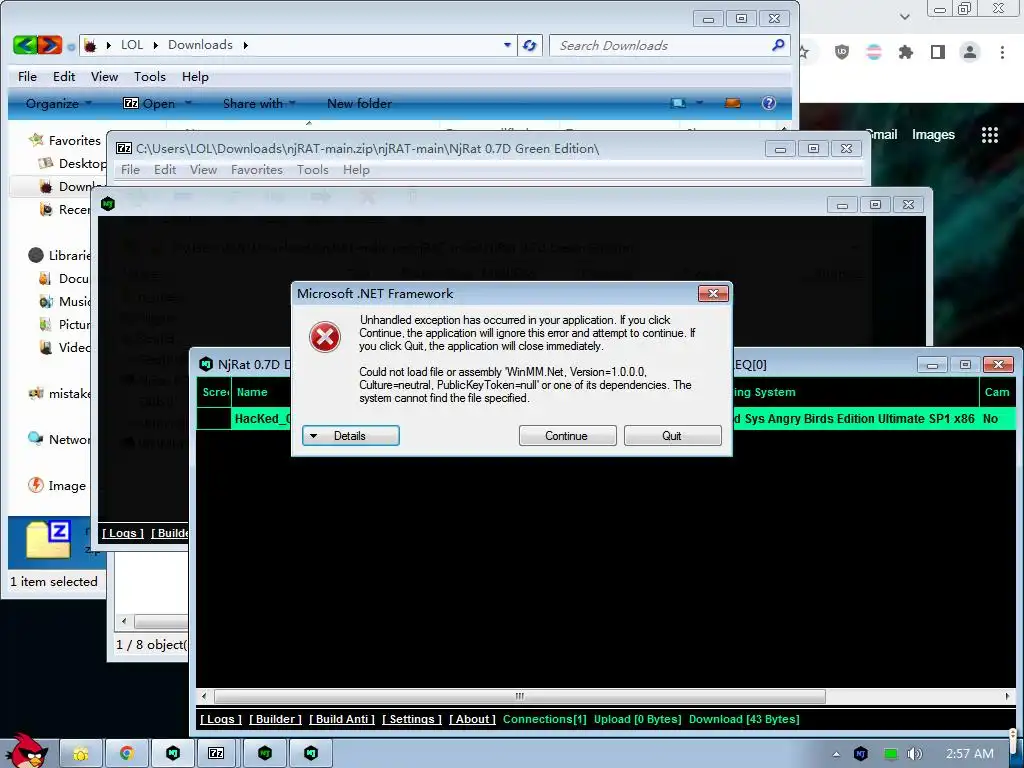Show hidden system tray icons
Image resolution: width=1024 pixels, height=768 pixels.
click(836, 754)
